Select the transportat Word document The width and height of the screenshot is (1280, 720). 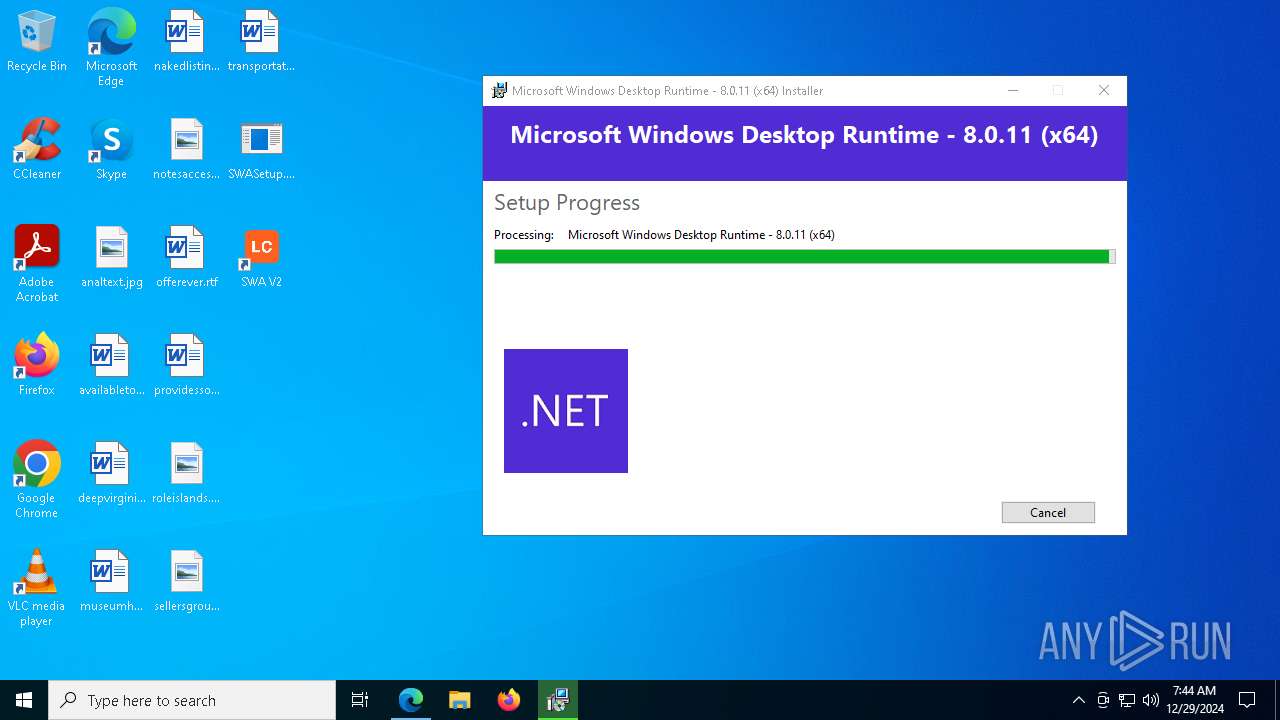click(x=261, y=42)
